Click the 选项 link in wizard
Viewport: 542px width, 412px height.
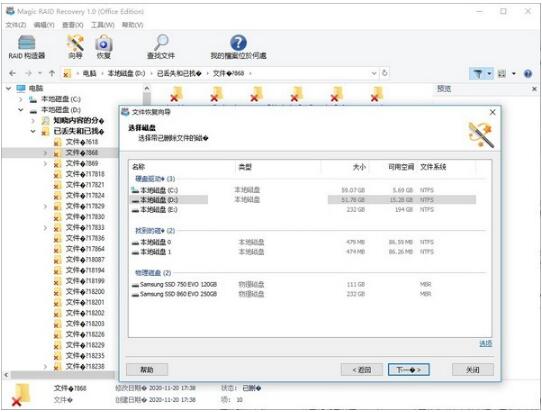click(485, 344)
